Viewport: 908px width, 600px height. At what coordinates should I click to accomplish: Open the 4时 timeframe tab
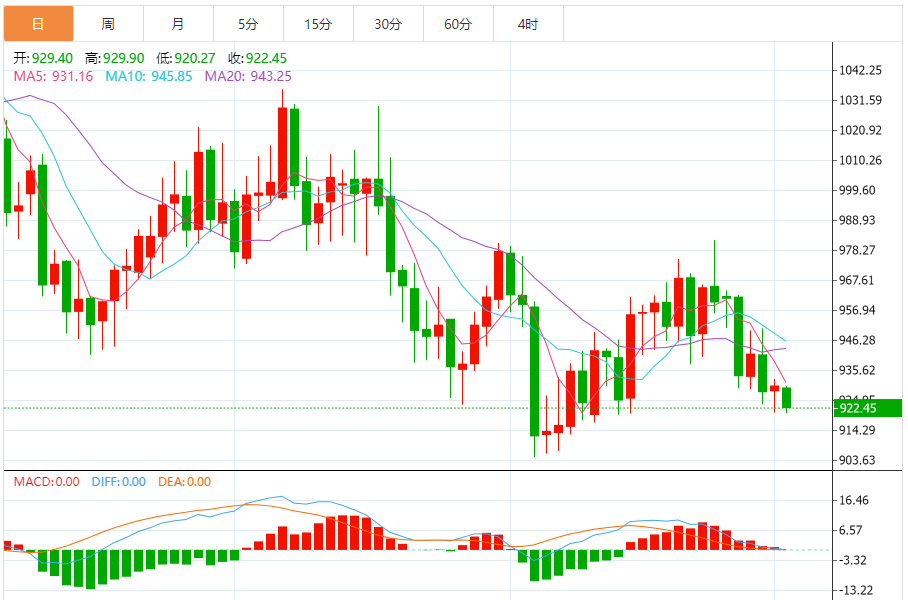click(x=528, y=24)
